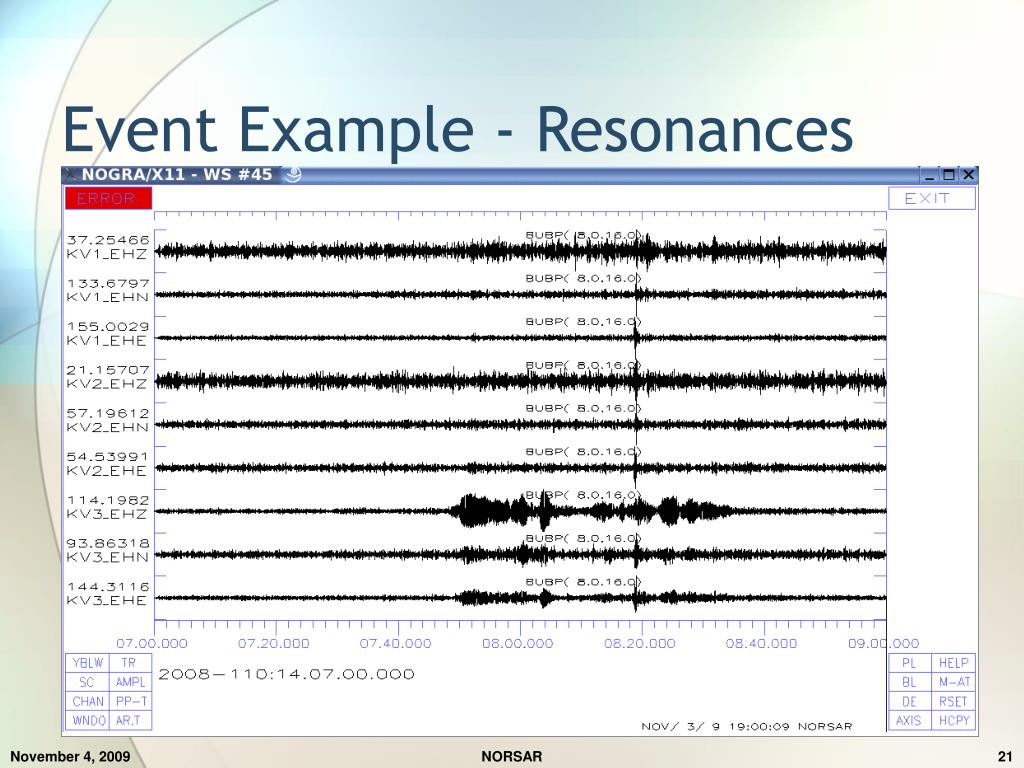Click the M-AT button

pyautogui.click(x=953, y=682)
